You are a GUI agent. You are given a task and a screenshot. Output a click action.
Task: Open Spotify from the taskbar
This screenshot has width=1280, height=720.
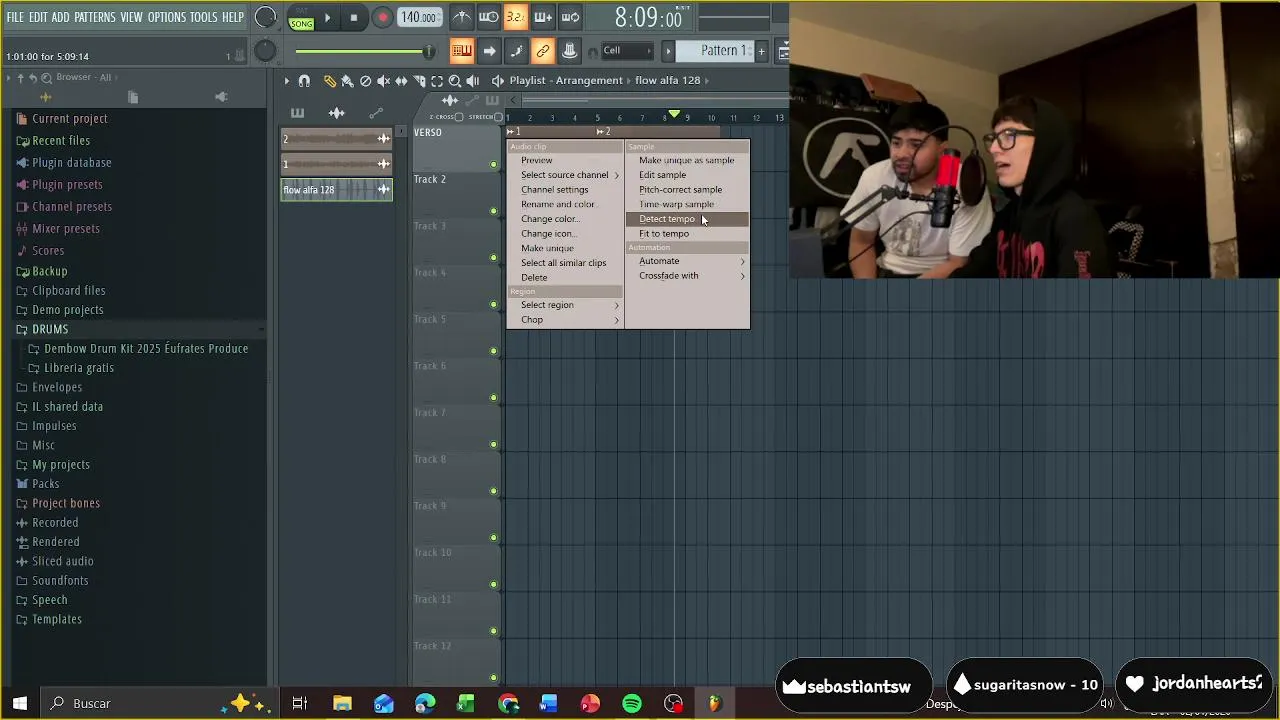click(x=631, y=703)
